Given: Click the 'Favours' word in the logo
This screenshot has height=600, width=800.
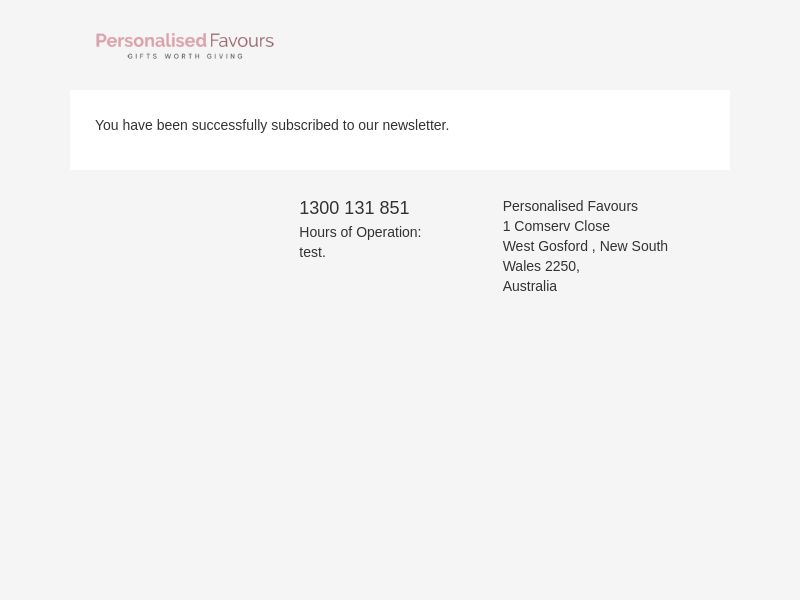Looking at the screenshot, I should 242,41.
